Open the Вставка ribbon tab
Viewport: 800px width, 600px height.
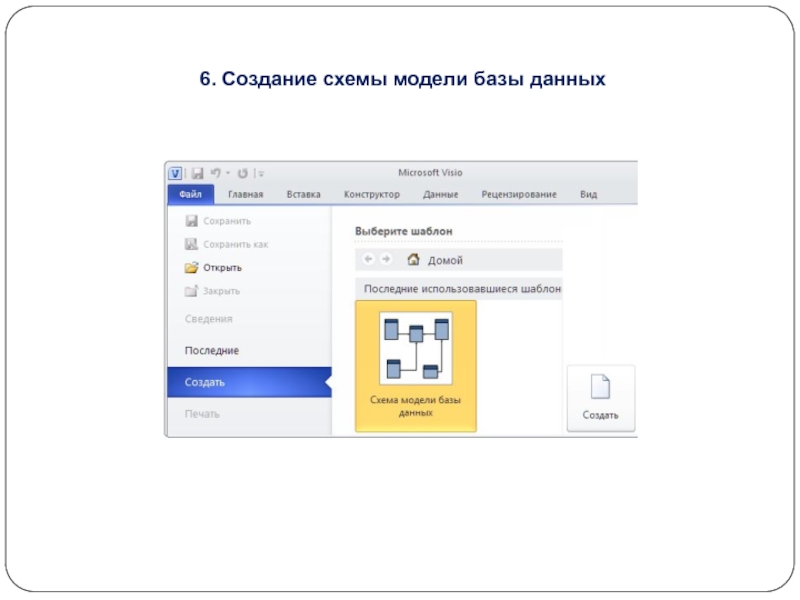click(303, 195)
